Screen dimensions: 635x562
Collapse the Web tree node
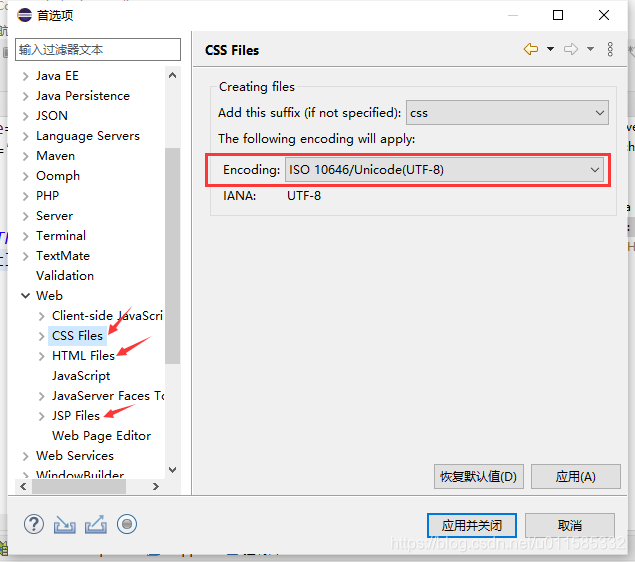pyautogui.click(x=26, y=296)
